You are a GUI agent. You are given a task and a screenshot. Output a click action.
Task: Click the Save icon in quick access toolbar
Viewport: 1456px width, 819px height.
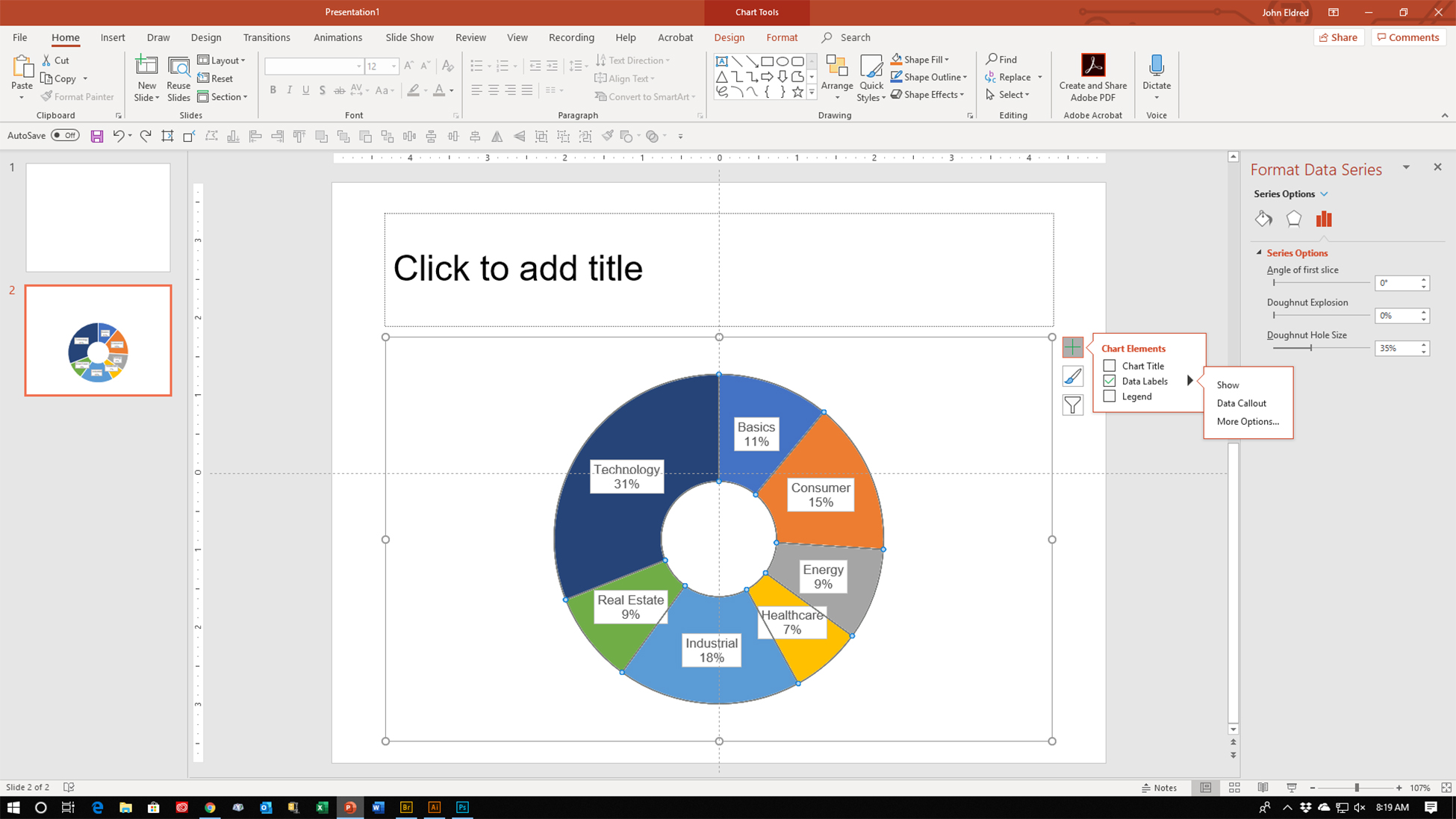pyautogui.click(x=97, y=136)
